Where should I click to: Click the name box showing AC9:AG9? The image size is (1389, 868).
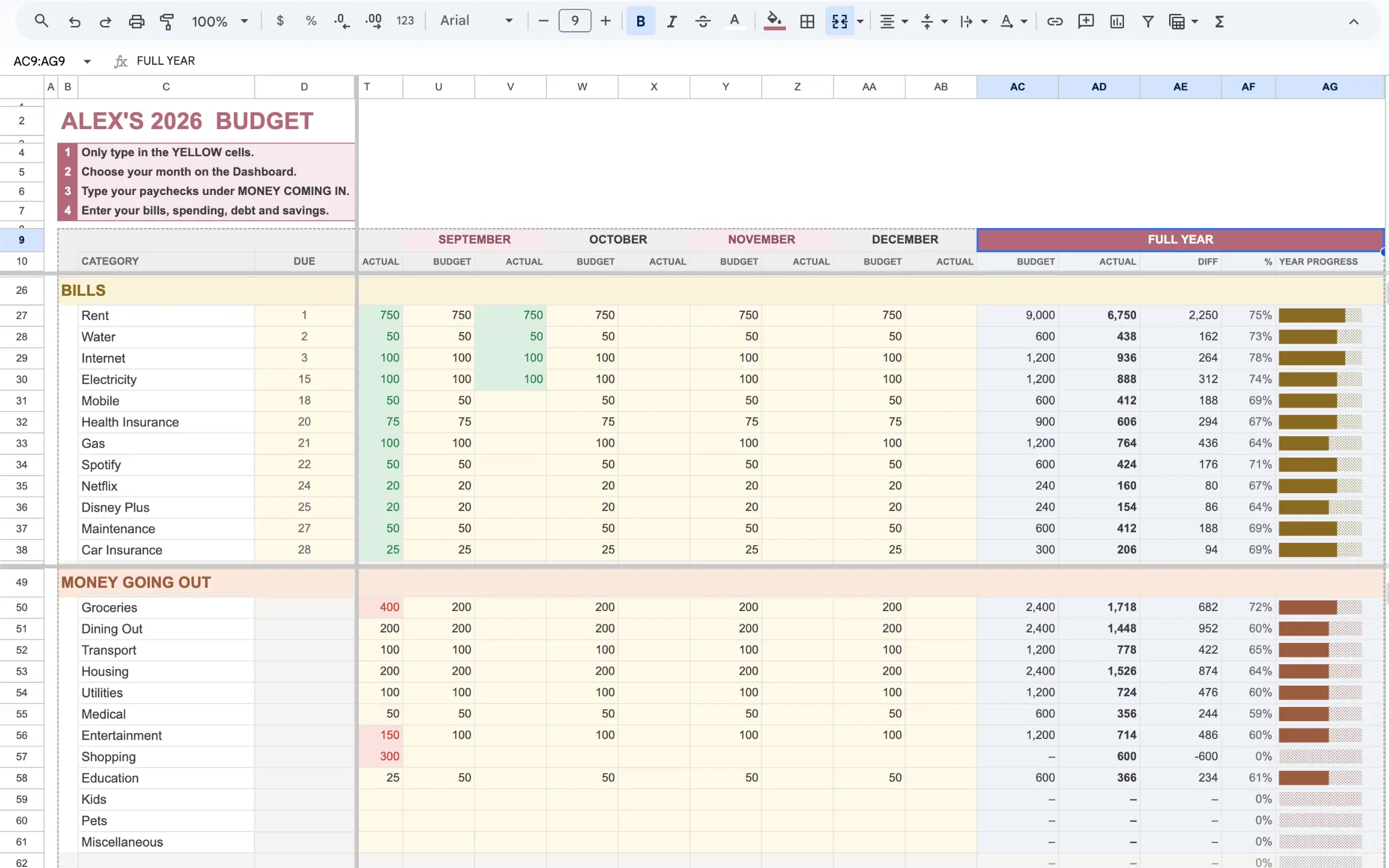point(39,61)
